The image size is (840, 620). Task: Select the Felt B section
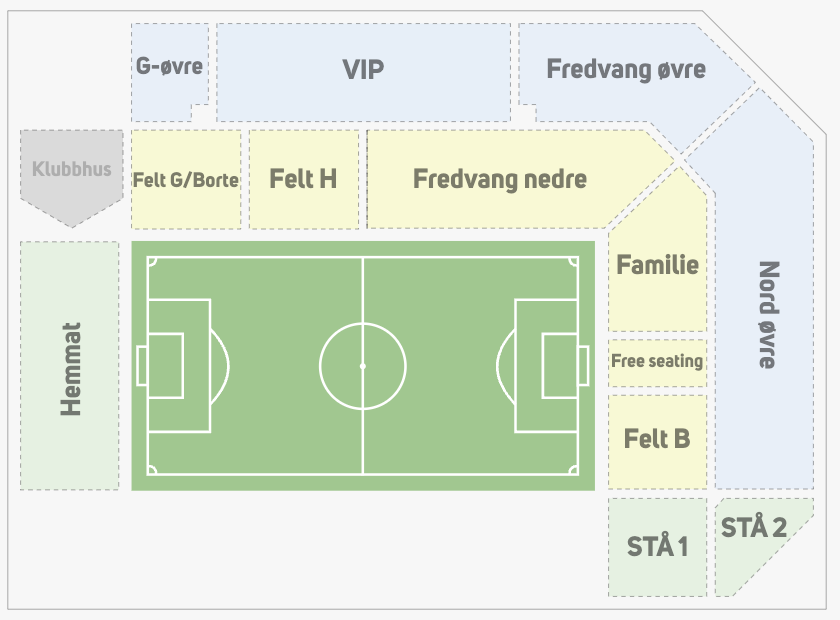[x=657, y=440]
